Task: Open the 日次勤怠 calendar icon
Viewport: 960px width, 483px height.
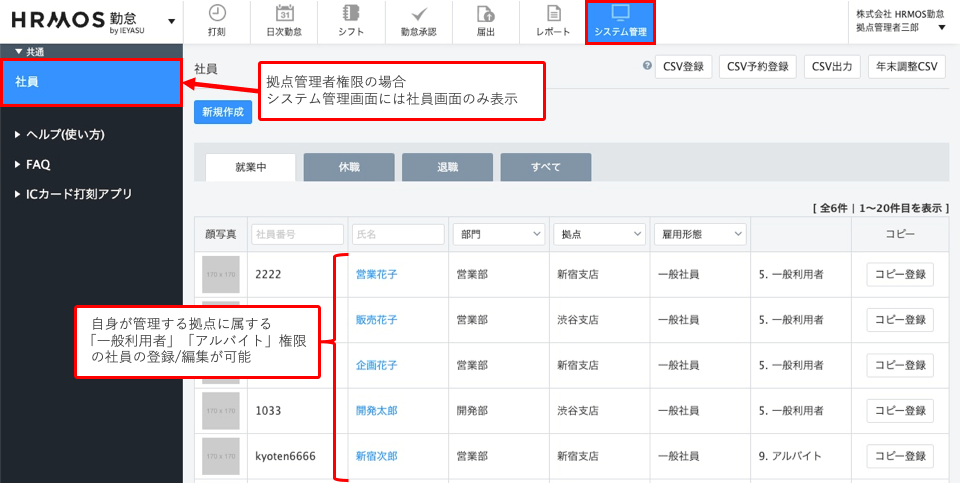Action: (x=284, y=14)
